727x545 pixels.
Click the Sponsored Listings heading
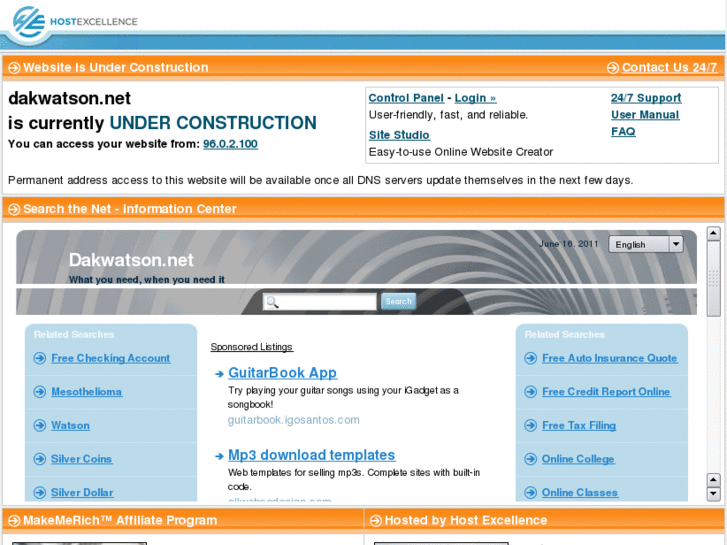click(251, 347)
